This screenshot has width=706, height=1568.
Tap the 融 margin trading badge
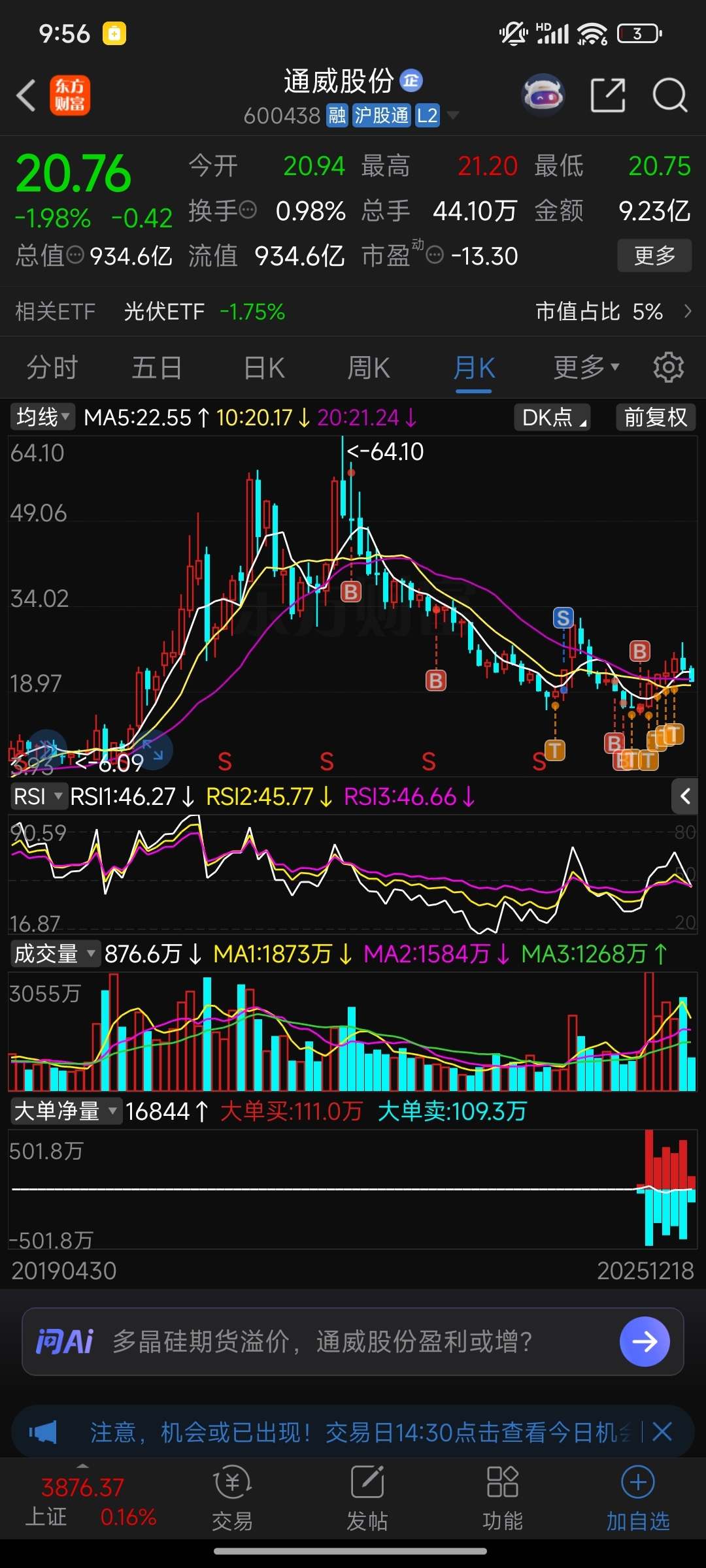(x=337, y=116)
